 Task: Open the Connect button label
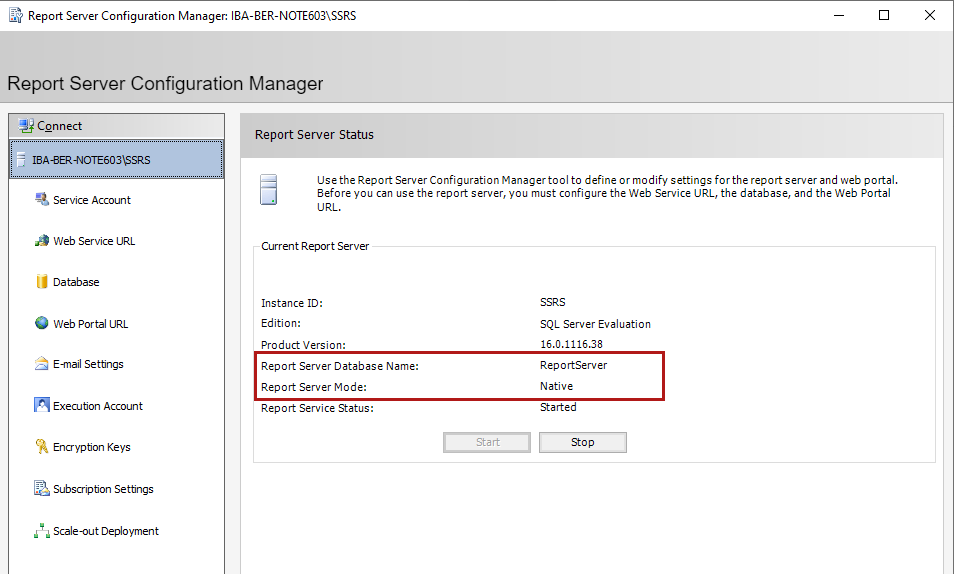click(x=60, y=126)
